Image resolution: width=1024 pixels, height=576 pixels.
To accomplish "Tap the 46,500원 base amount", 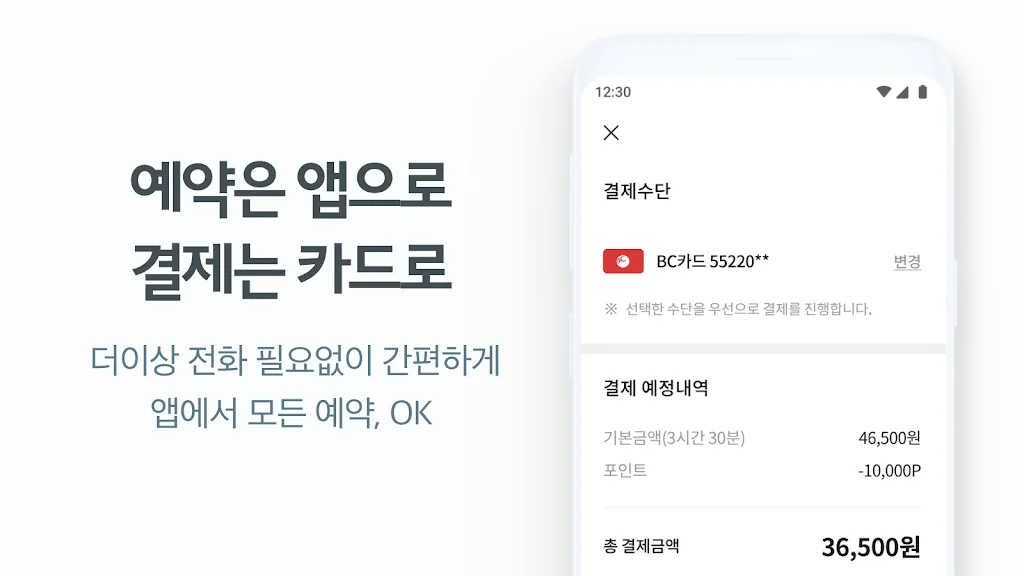I will point(889,438).
